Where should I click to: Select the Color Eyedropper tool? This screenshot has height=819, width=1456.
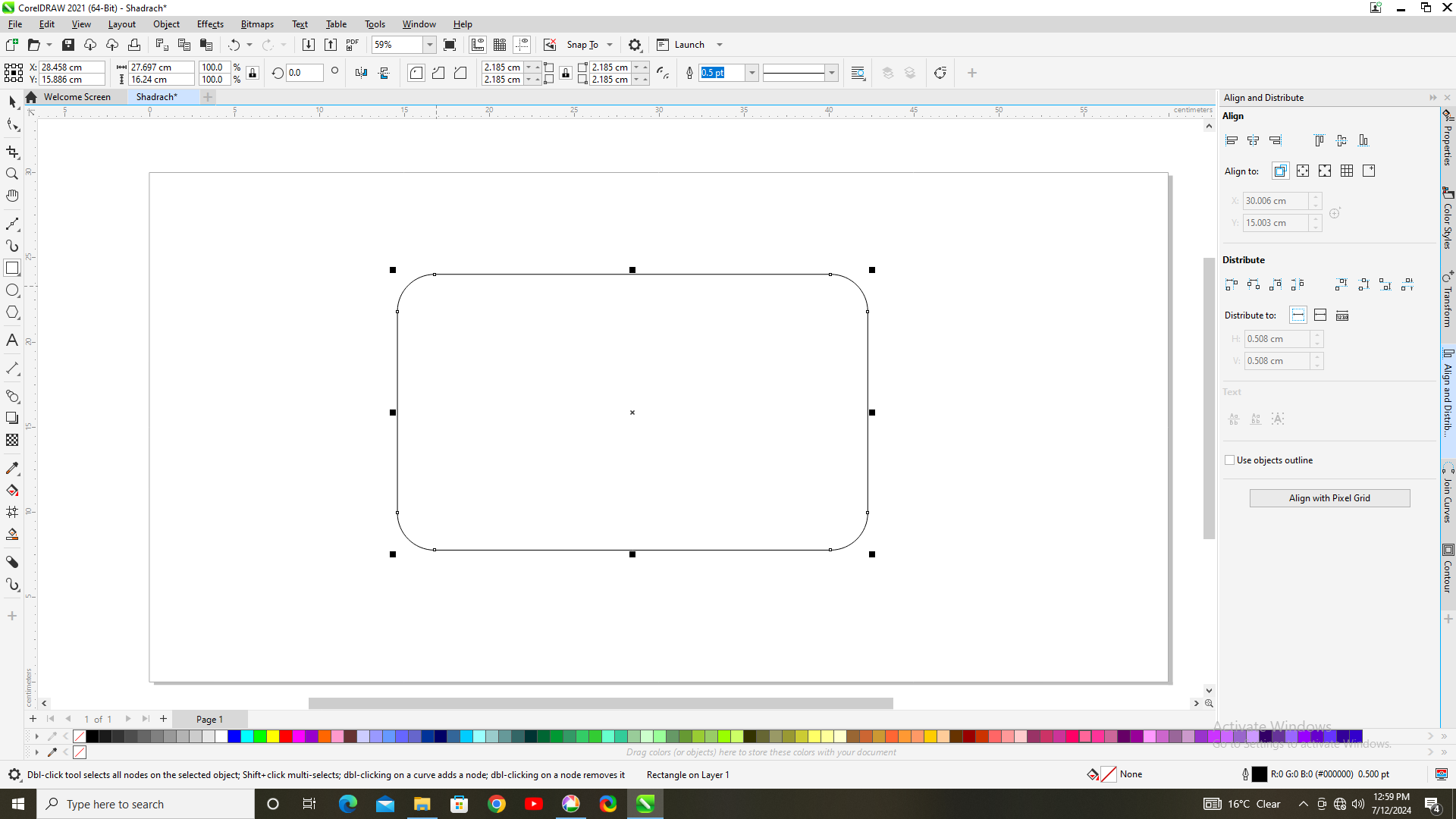[12, 468]
